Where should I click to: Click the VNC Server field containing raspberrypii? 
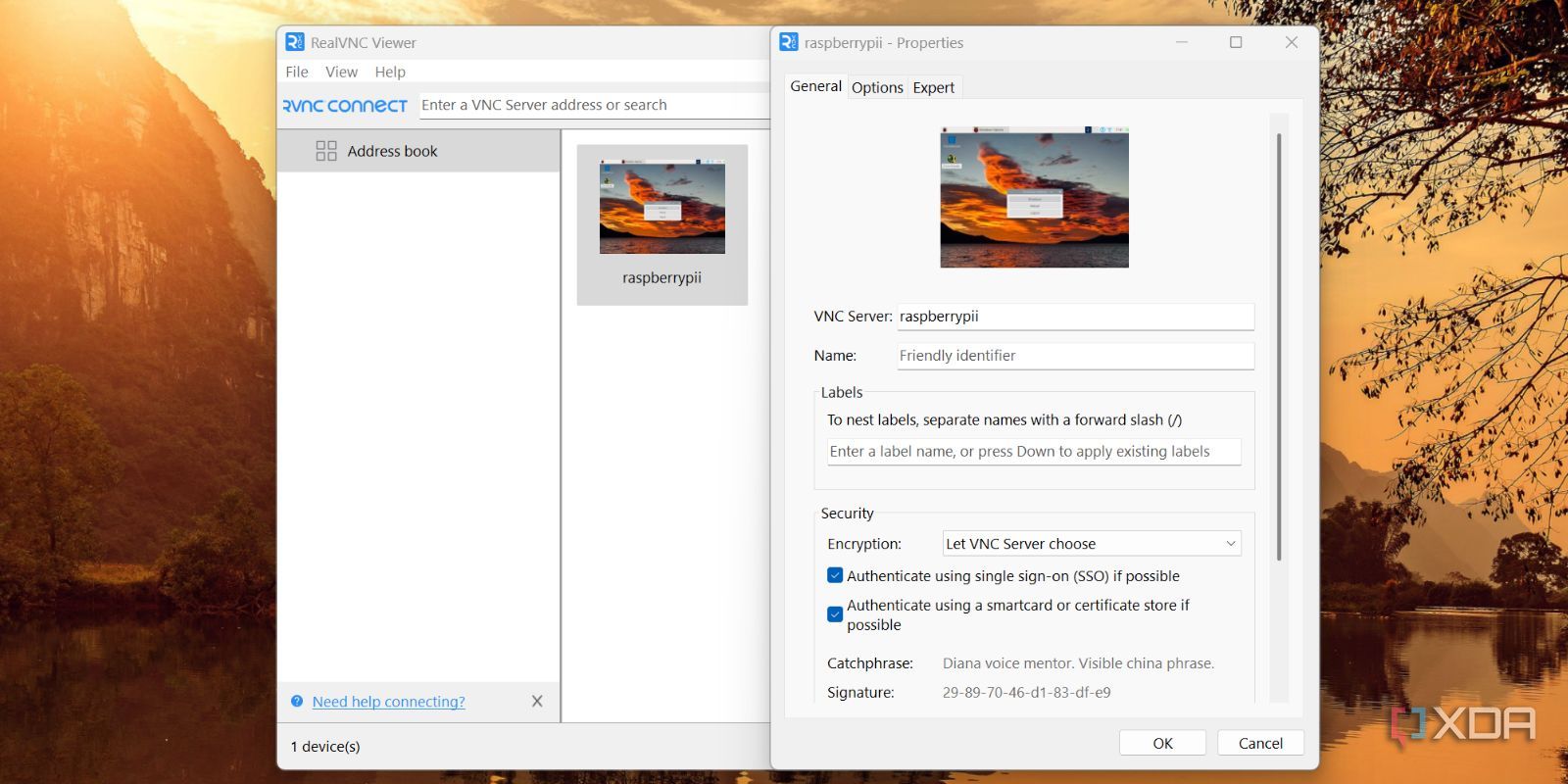(1075, 317)
